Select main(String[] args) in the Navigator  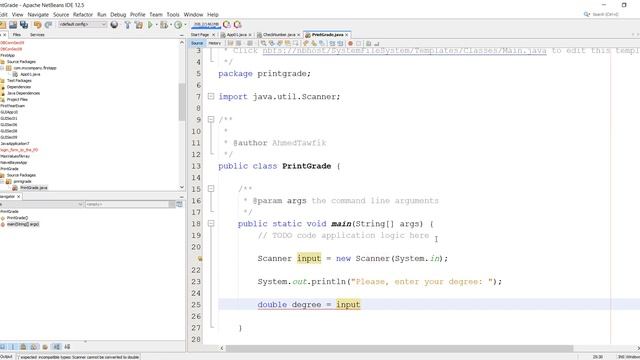(23, 224)
